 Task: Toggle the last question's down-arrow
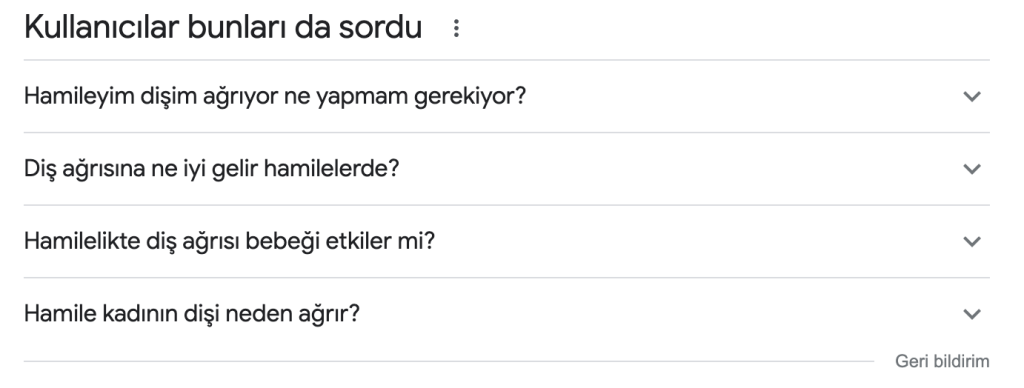tap(972, 314)
